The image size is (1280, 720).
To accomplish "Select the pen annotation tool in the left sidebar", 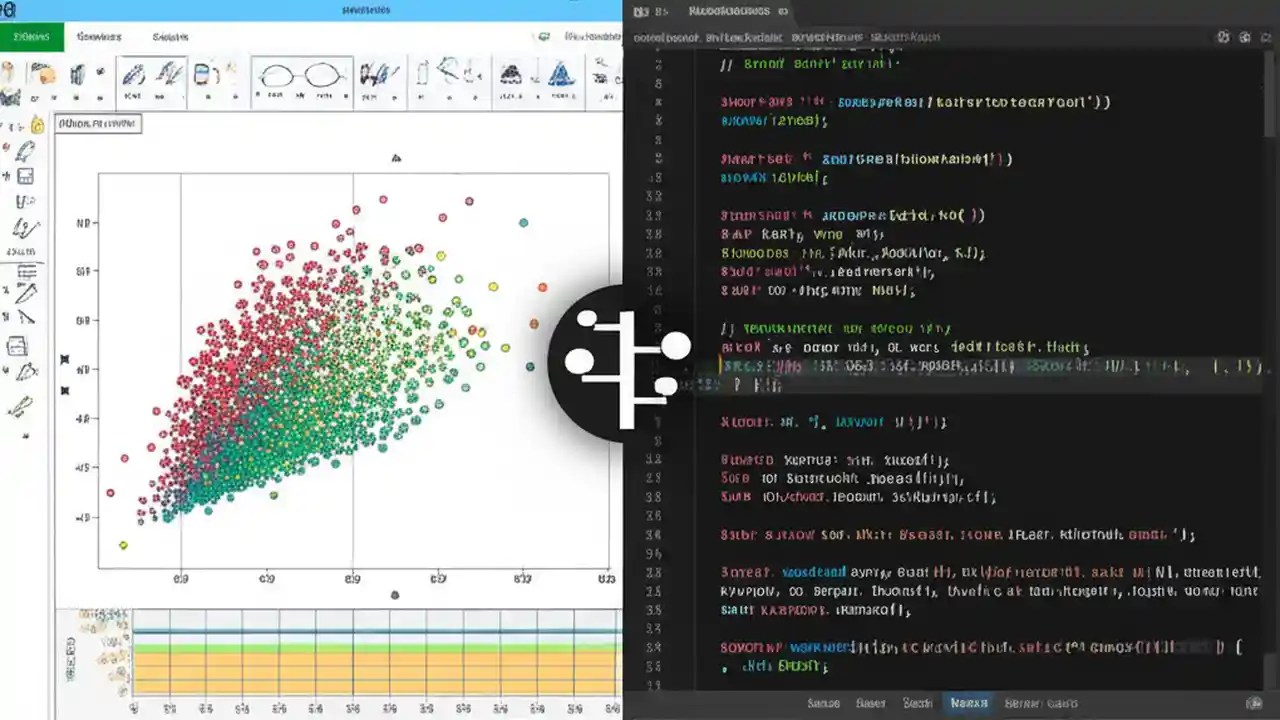I will (25, 150).
